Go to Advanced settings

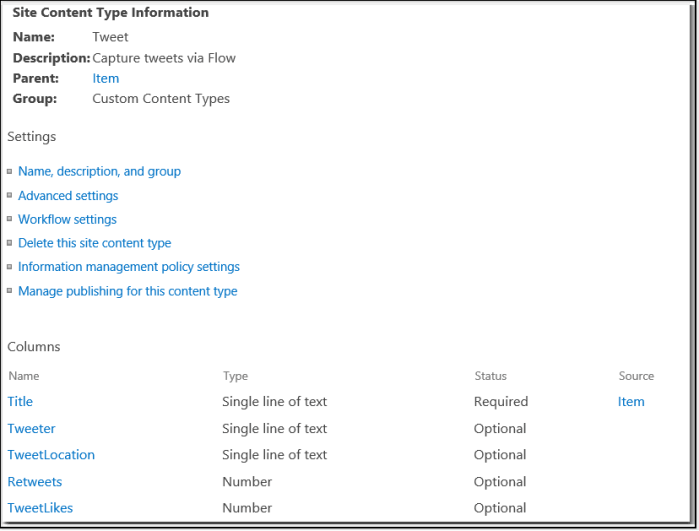tap(68, 195)
